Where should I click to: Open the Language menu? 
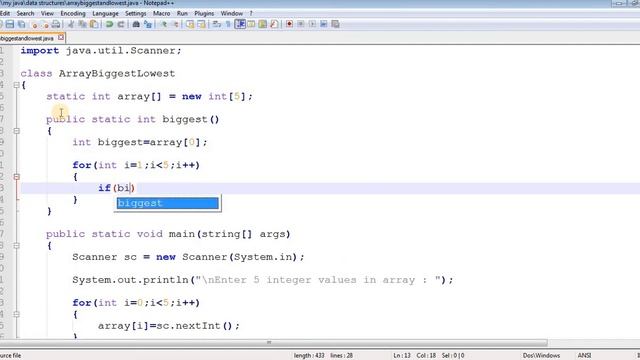(105, 13)
